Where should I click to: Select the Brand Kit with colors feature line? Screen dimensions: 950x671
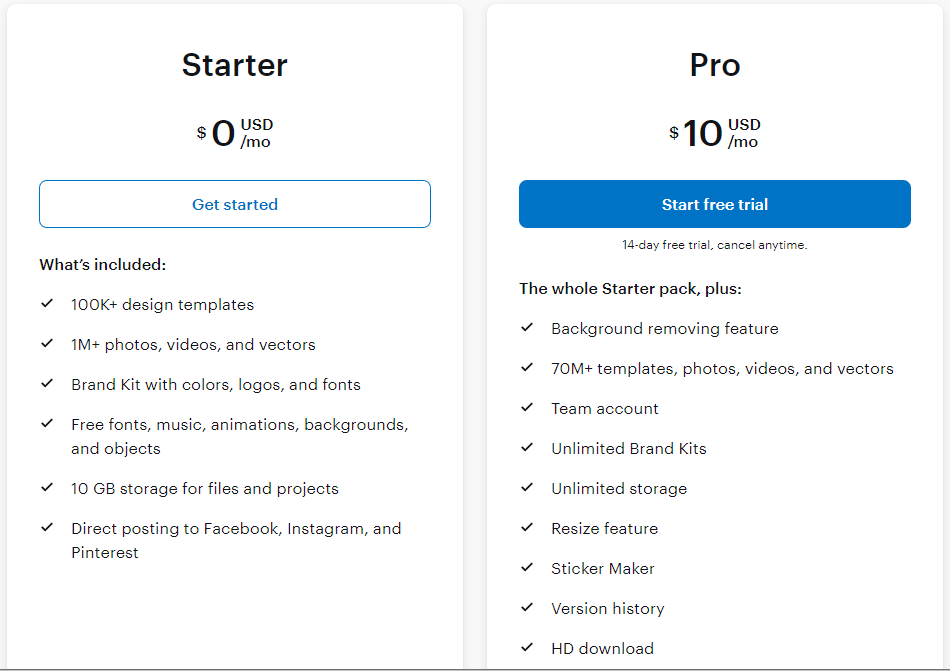pyautogui.click(x=216, y=384)
